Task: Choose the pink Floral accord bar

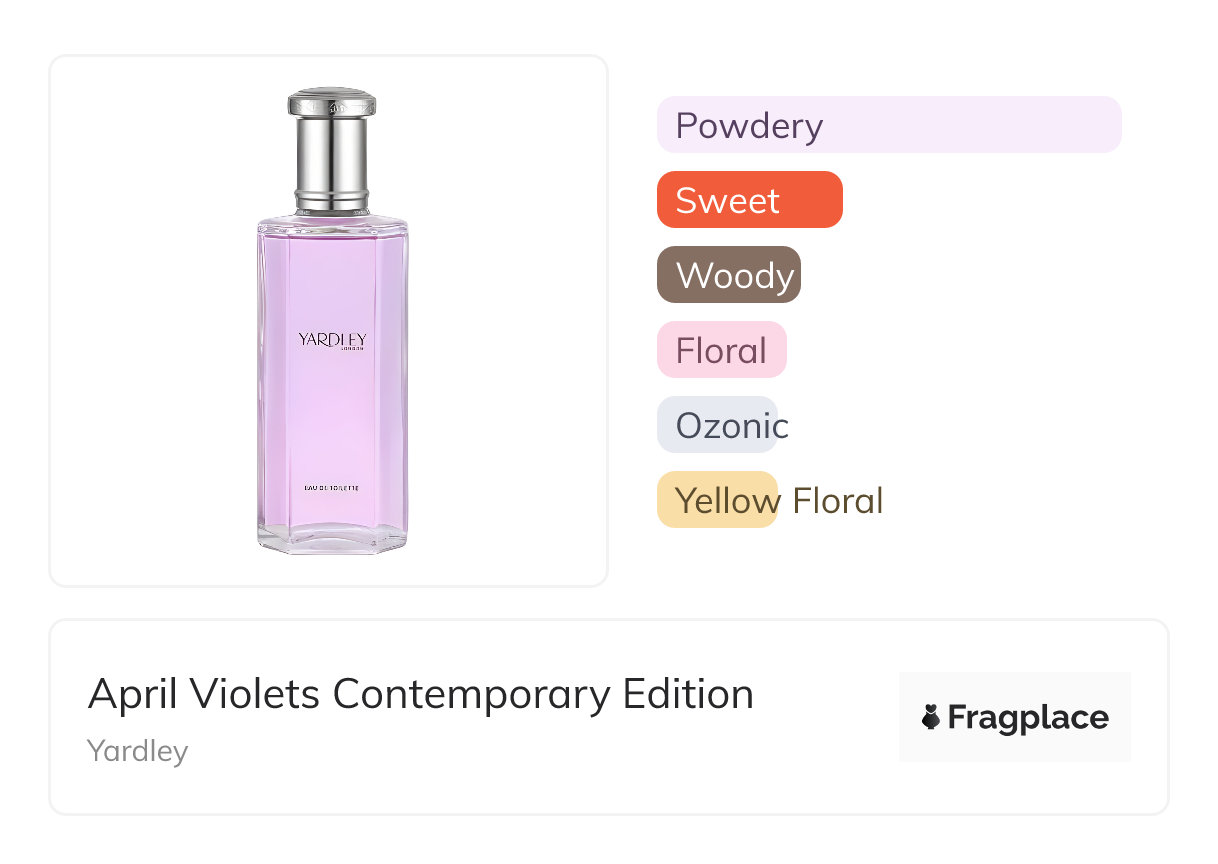Action: [x=721, y=350]
